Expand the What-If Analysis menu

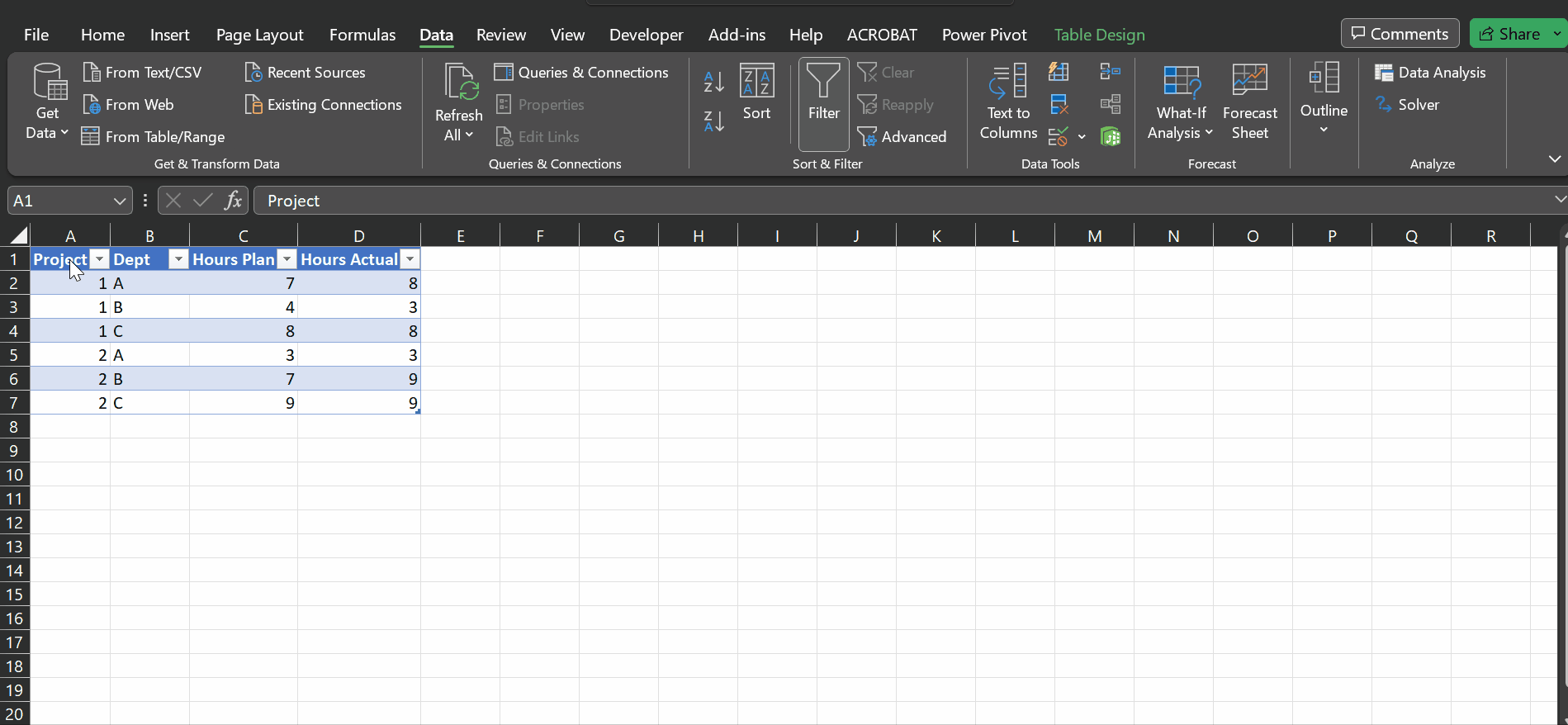pos(1181,103)
